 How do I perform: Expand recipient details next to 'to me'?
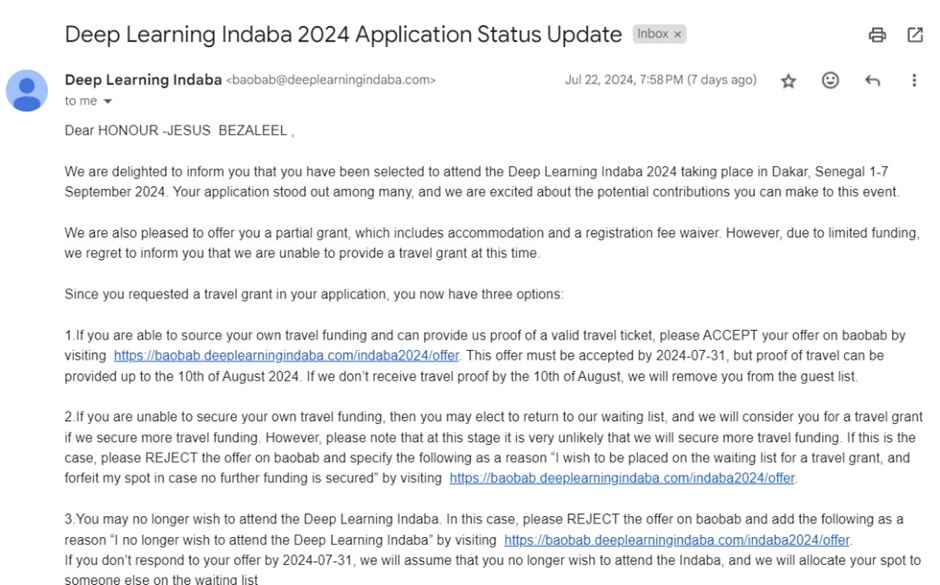[108, 101]
